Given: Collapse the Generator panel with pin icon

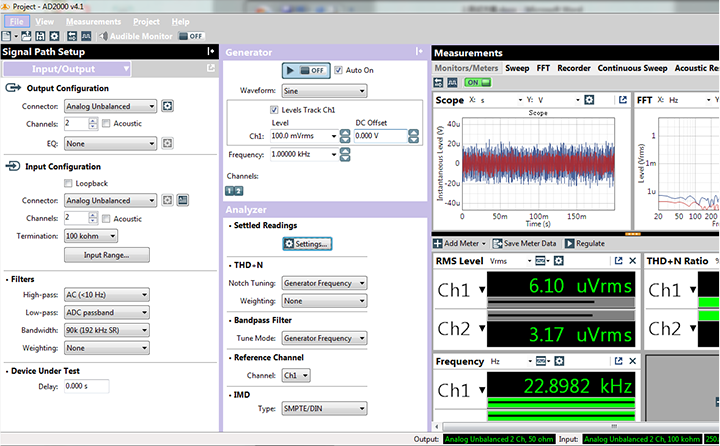Looking at the screenshot, I should pos(419,51).
